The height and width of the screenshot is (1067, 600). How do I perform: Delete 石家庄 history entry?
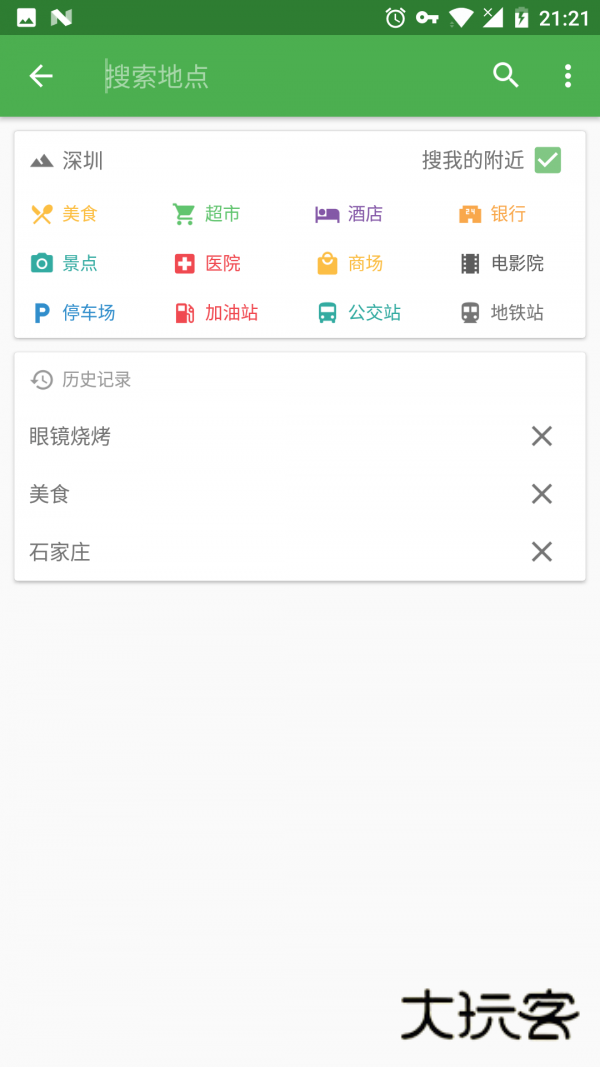point(541,551)
